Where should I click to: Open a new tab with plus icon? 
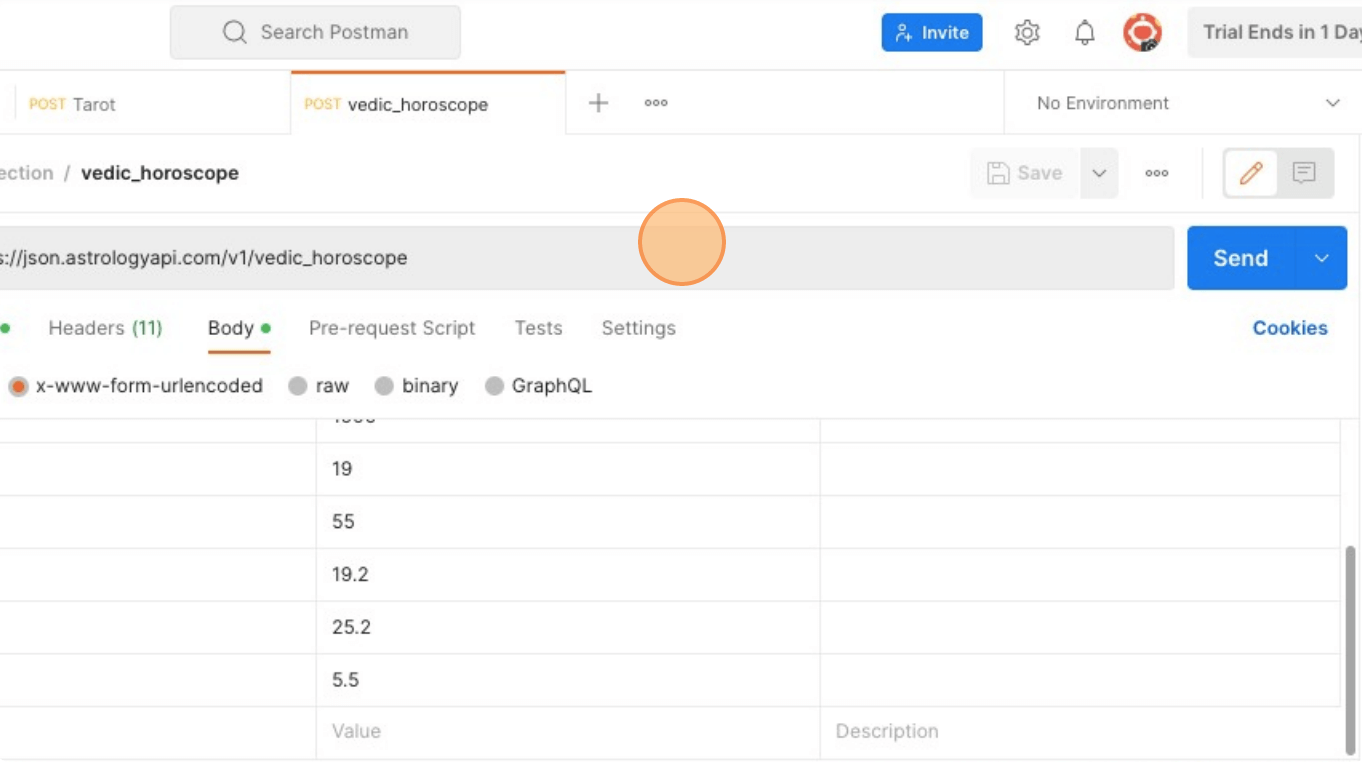pos(598,103)
